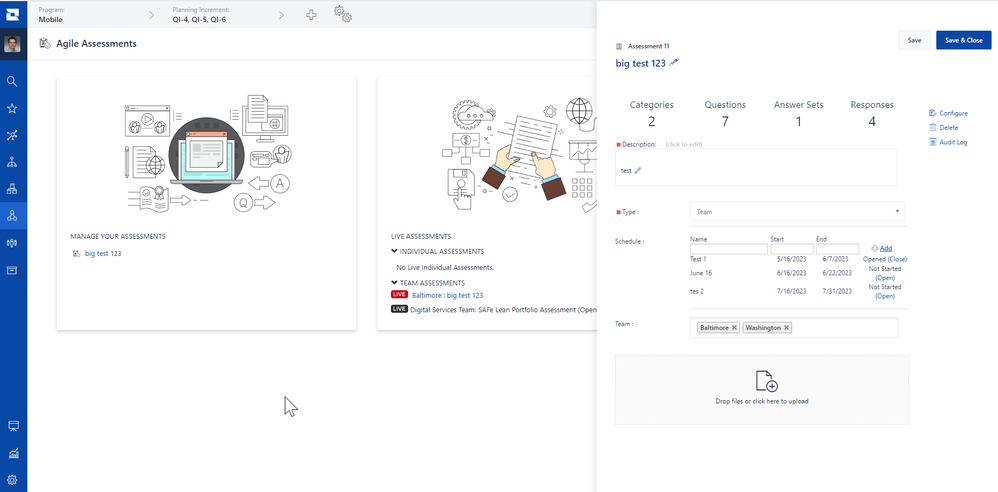
Task: Click the user avatar photo
Action: pyautogui.click(x=12, y=44)
